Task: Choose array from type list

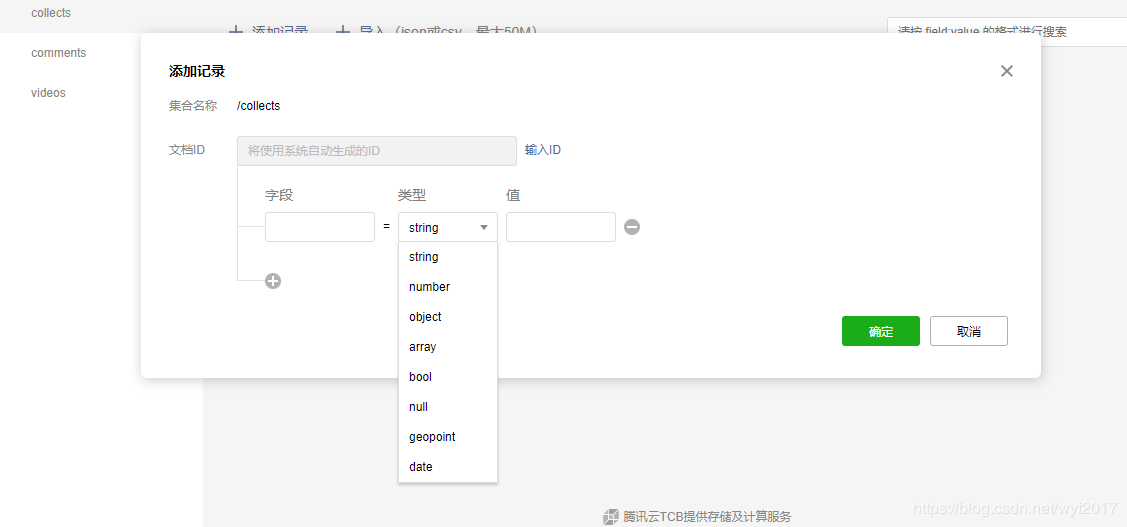Action: 448,347
